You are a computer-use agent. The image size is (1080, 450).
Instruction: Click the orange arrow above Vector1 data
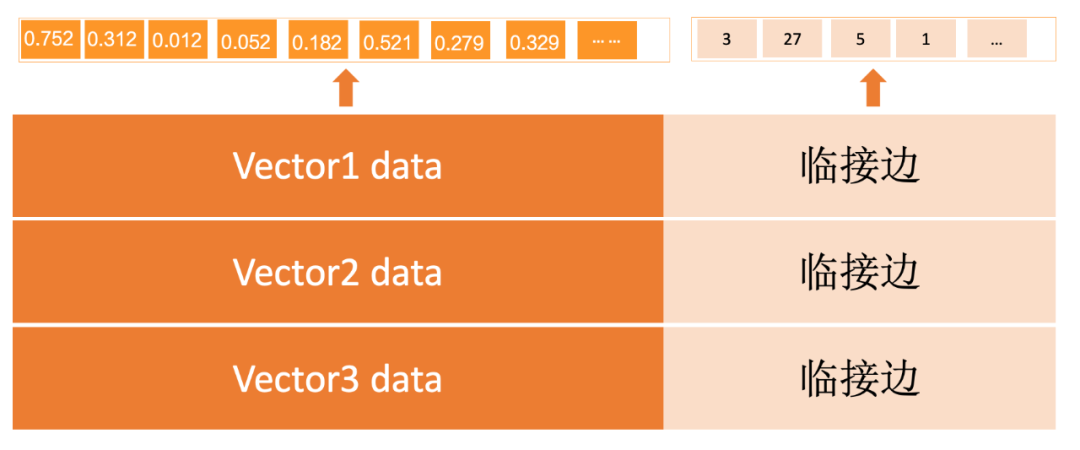click(346, 88)
